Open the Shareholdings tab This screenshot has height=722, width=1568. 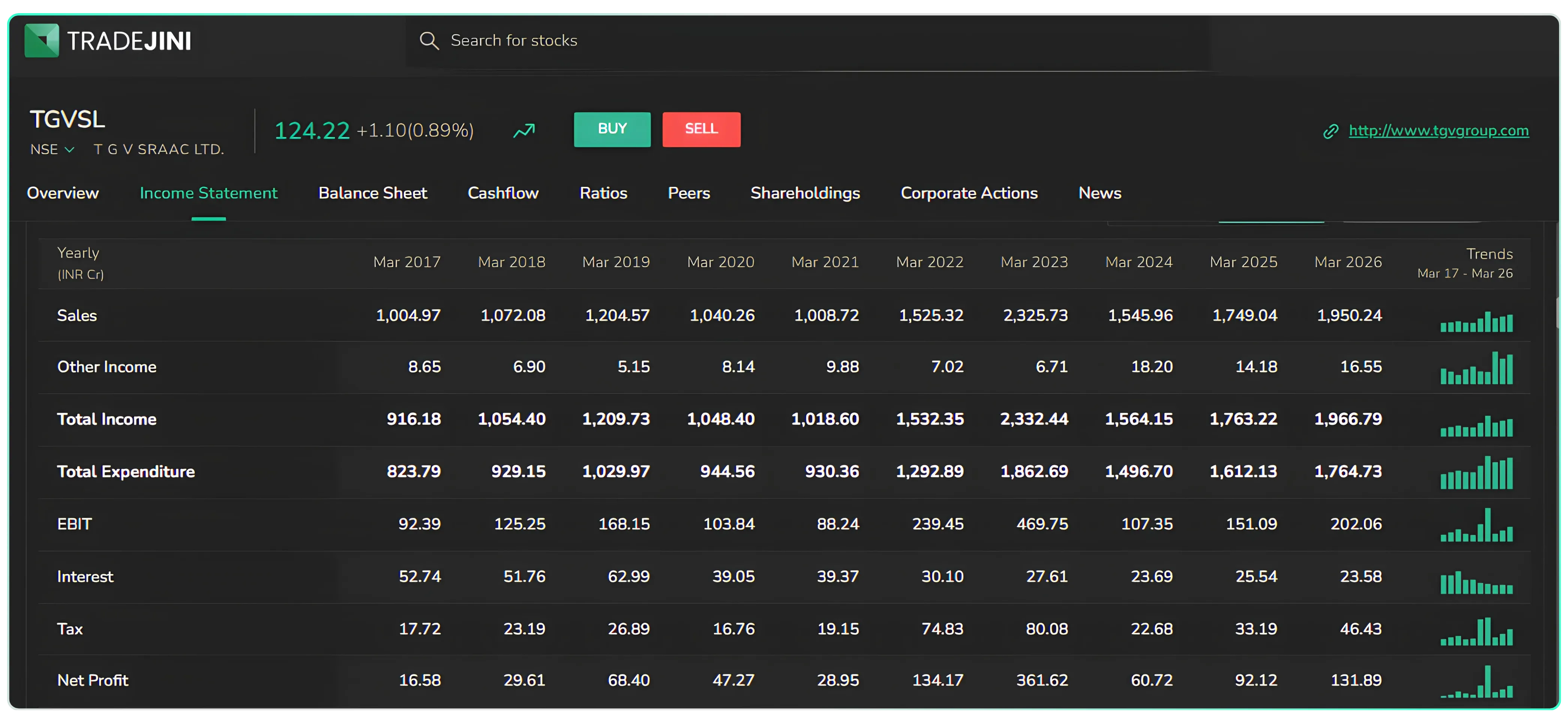click(805, 193)
